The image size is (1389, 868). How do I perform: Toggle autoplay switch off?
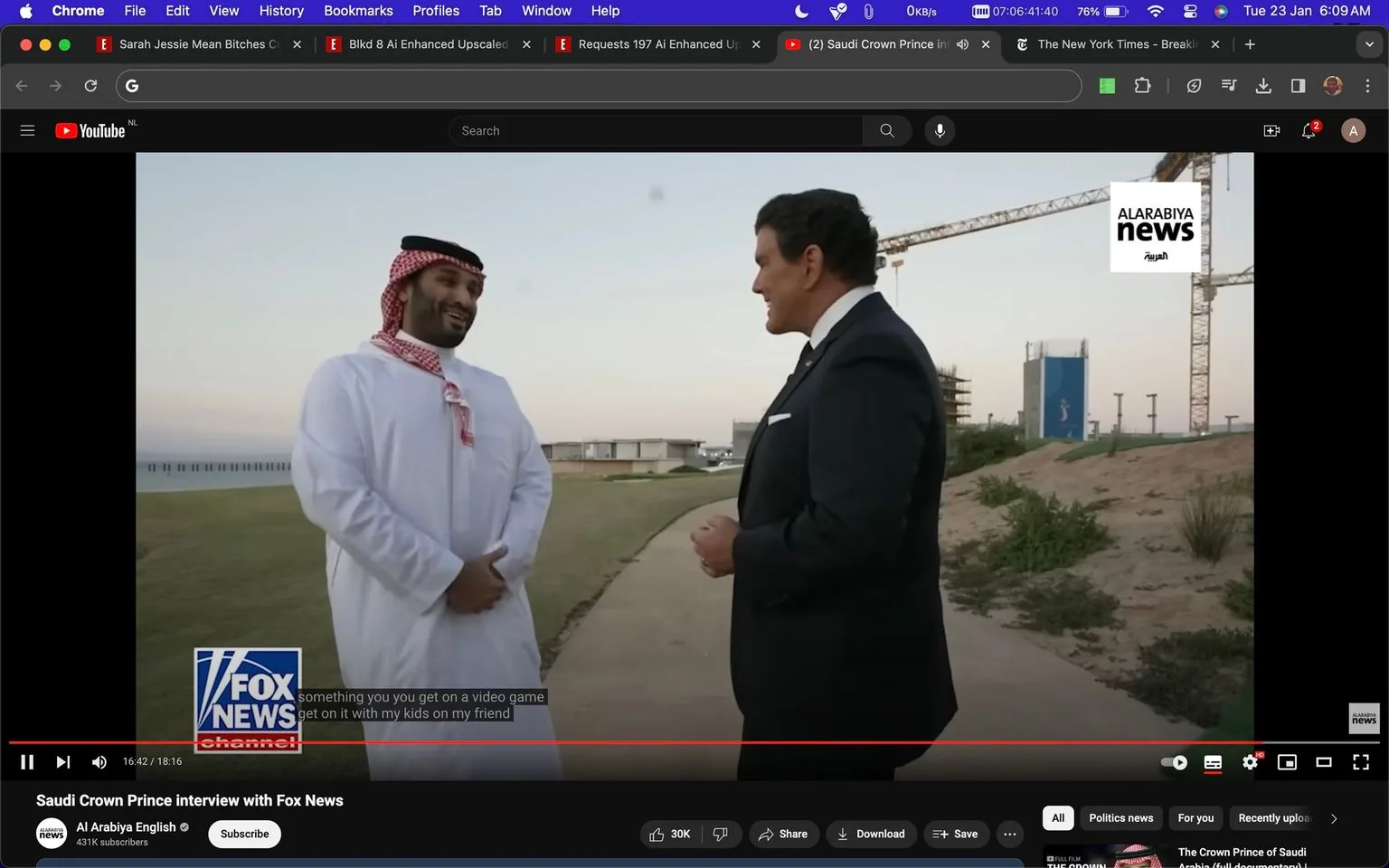(1173, 761)
